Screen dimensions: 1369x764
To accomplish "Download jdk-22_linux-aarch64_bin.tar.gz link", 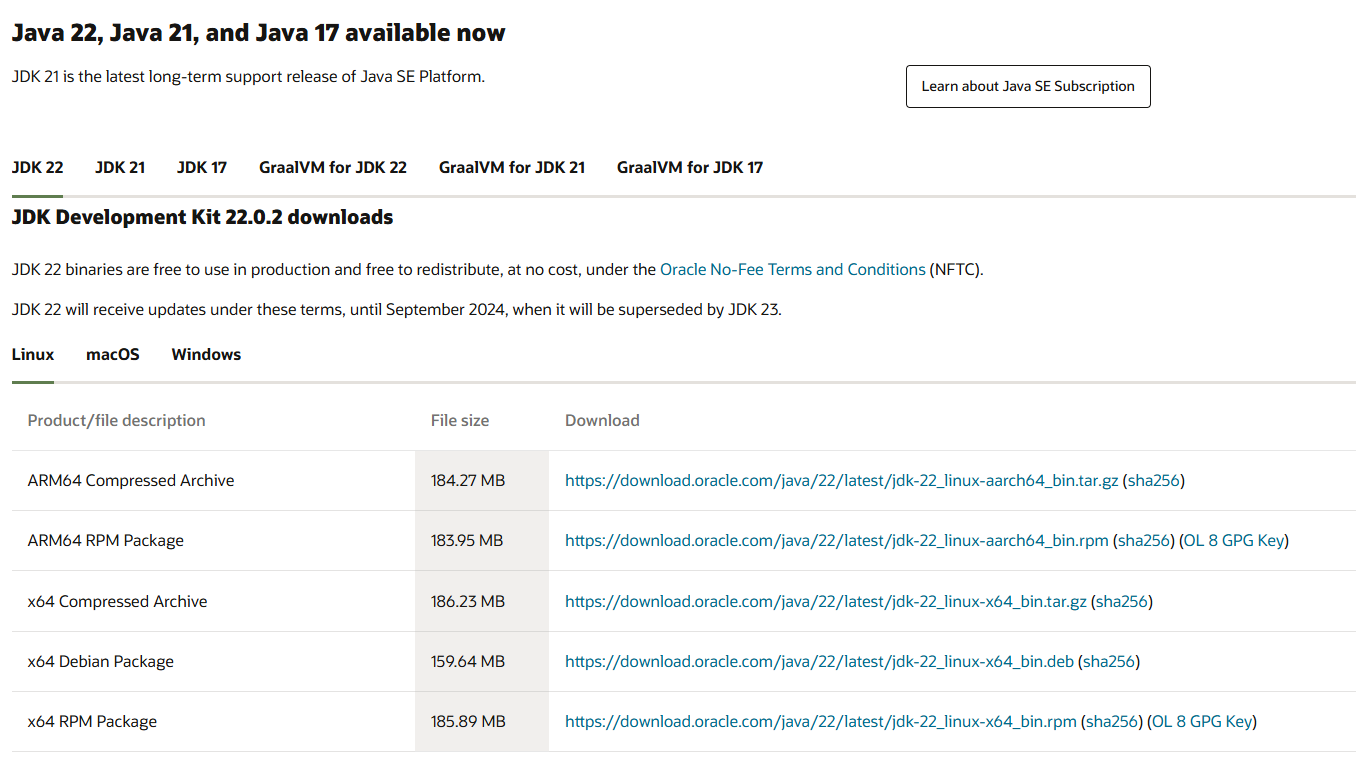I will click(x=842, y=481).
